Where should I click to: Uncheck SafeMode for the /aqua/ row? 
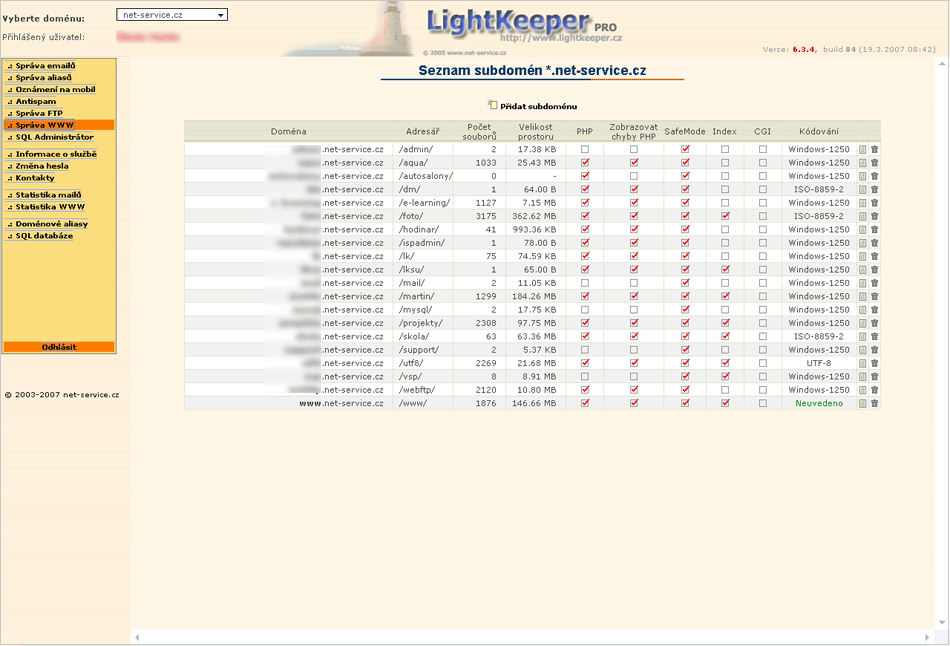[x=685, y=162]
